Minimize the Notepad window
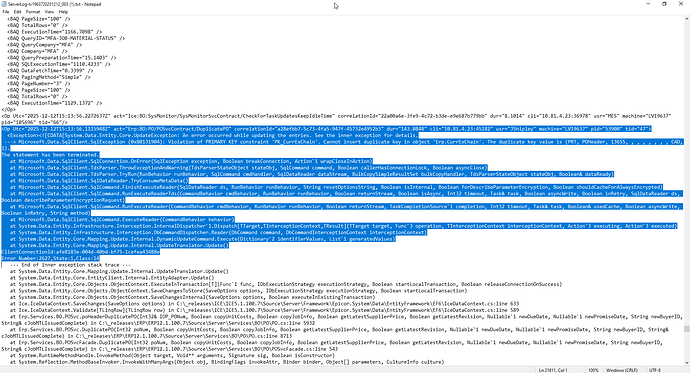The height and width of the screenshot is (373, 690). click(x=648, y=4)
